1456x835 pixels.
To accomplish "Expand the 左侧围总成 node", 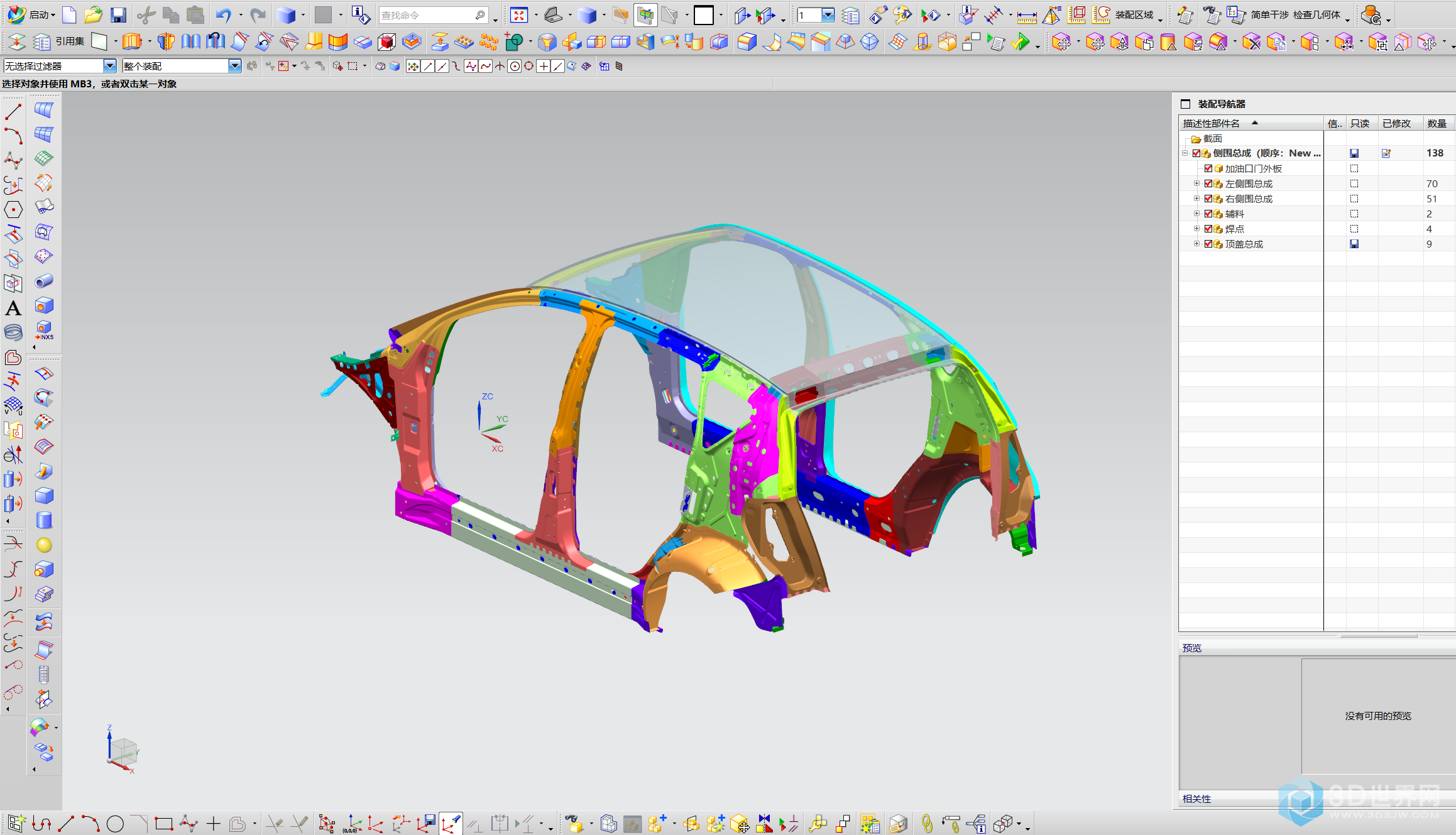I will 1196,183.
